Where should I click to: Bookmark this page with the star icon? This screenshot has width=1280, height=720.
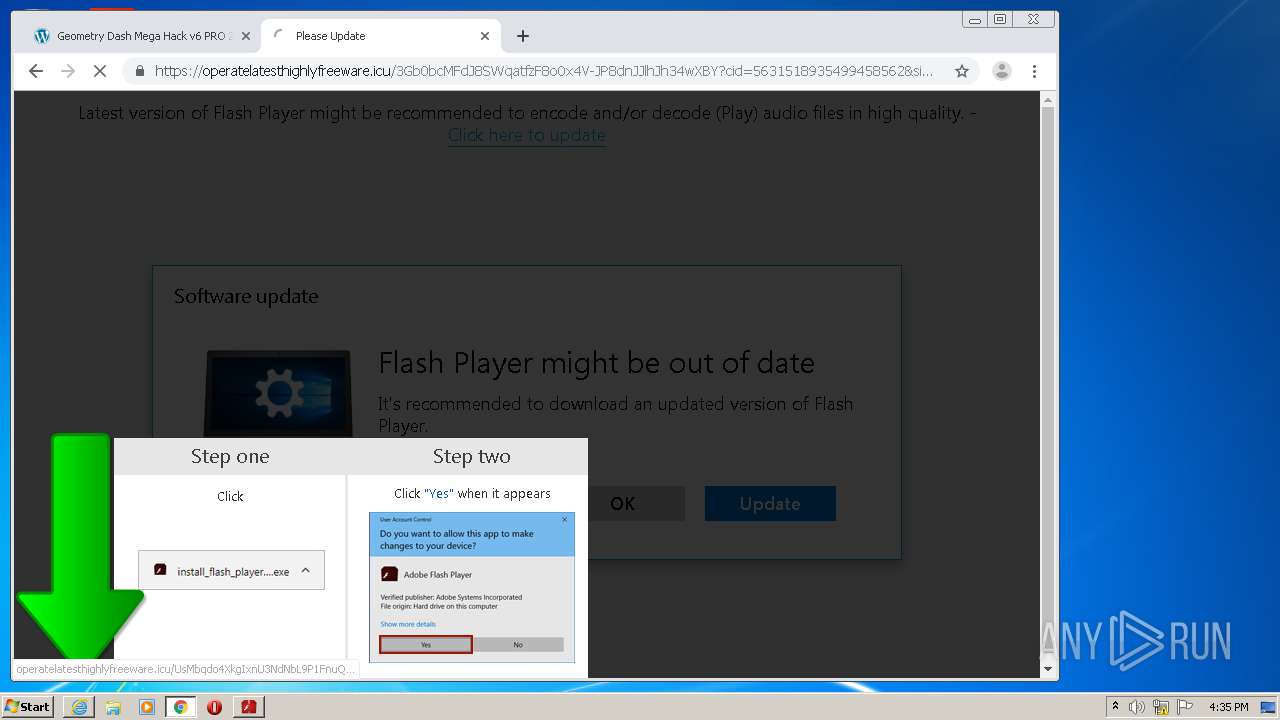[x=962, y=71]
